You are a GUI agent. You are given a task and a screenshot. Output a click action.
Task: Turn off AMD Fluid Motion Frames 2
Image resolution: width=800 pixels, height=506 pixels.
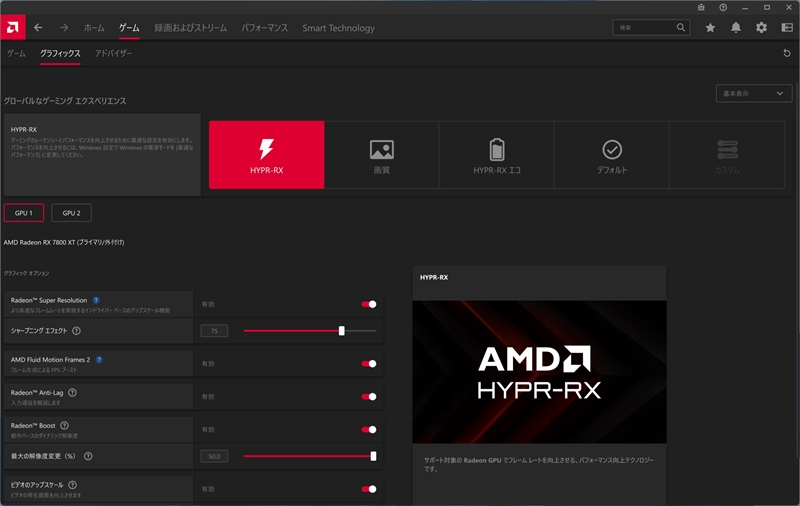tap(369, 364)
